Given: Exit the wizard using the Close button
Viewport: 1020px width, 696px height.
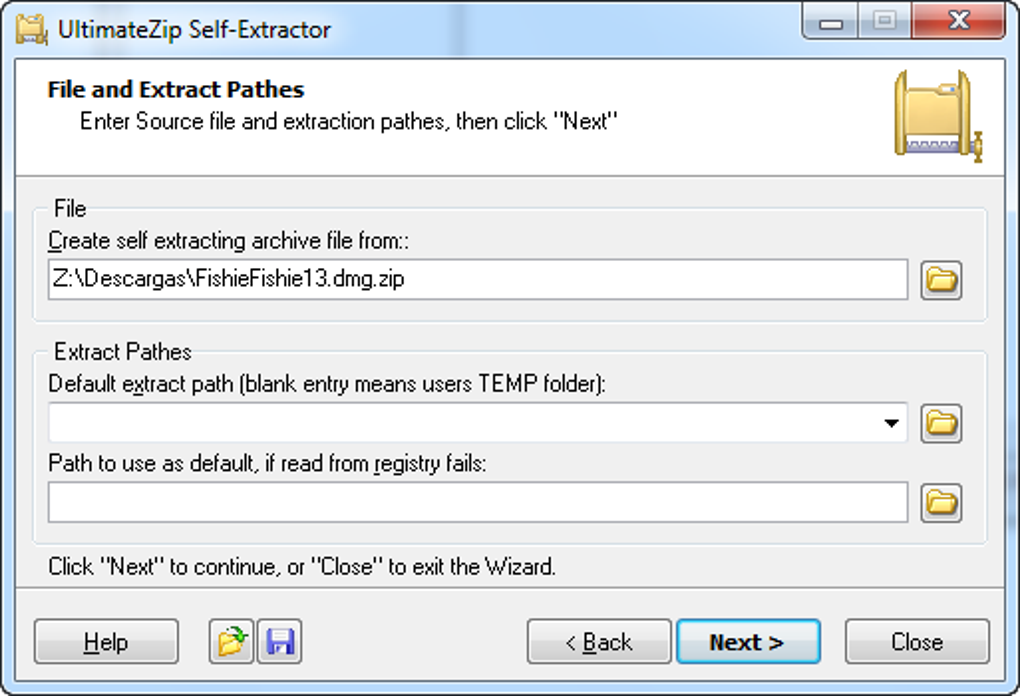Looking at the screenshot, I should 916,642.
